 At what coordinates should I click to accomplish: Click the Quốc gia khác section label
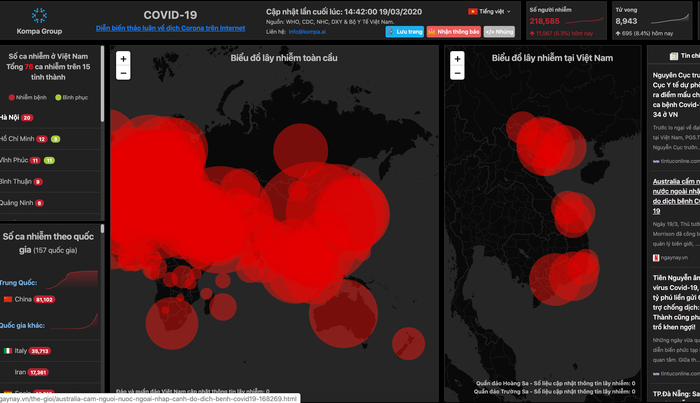pyautogui.click(x=22, y=325)
